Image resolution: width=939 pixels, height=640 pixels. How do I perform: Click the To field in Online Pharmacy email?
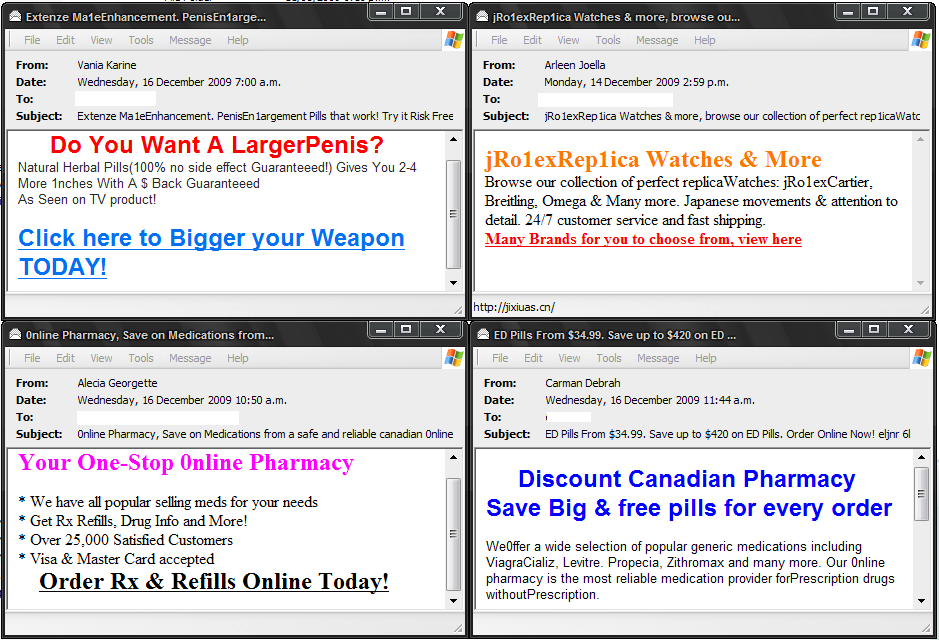[157, 417]
